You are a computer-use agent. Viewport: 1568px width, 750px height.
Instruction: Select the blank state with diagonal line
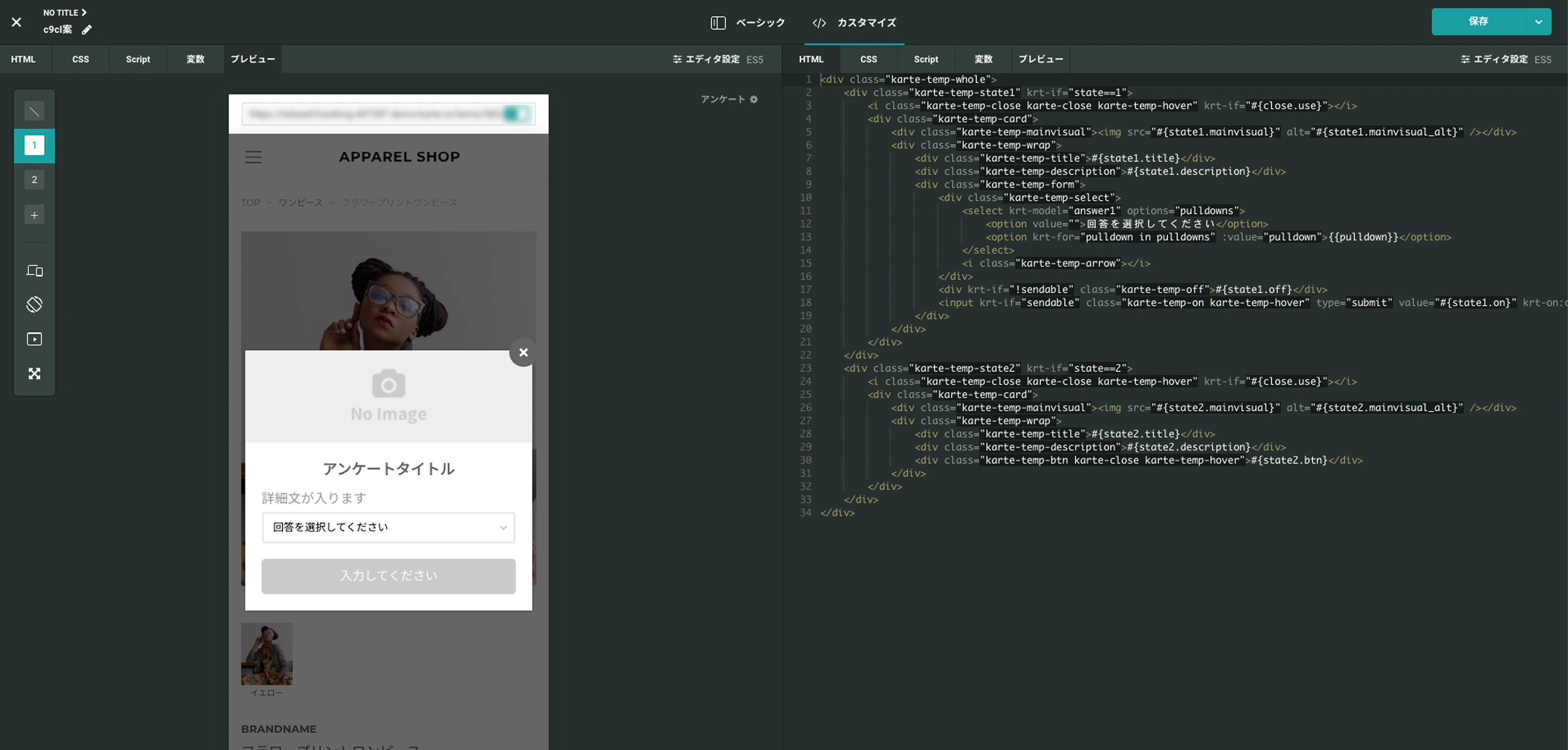34,111
